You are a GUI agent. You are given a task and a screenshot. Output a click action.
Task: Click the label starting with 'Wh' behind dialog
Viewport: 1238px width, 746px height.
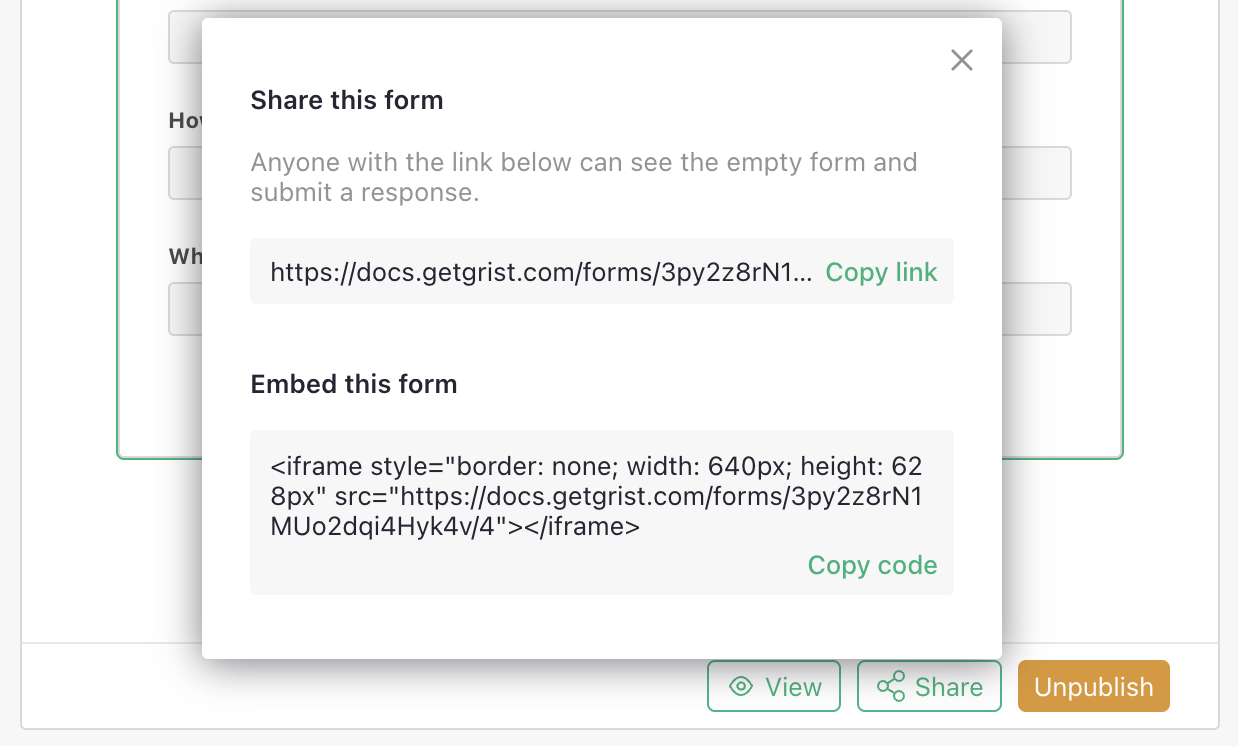183,256
